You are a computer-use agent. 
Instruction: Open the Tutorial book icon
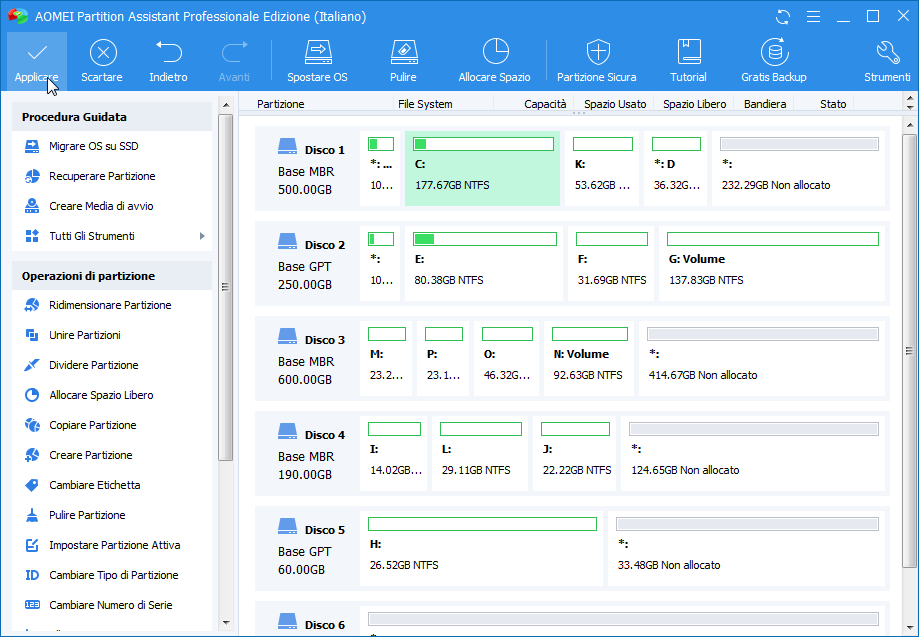tap(689, 61)
